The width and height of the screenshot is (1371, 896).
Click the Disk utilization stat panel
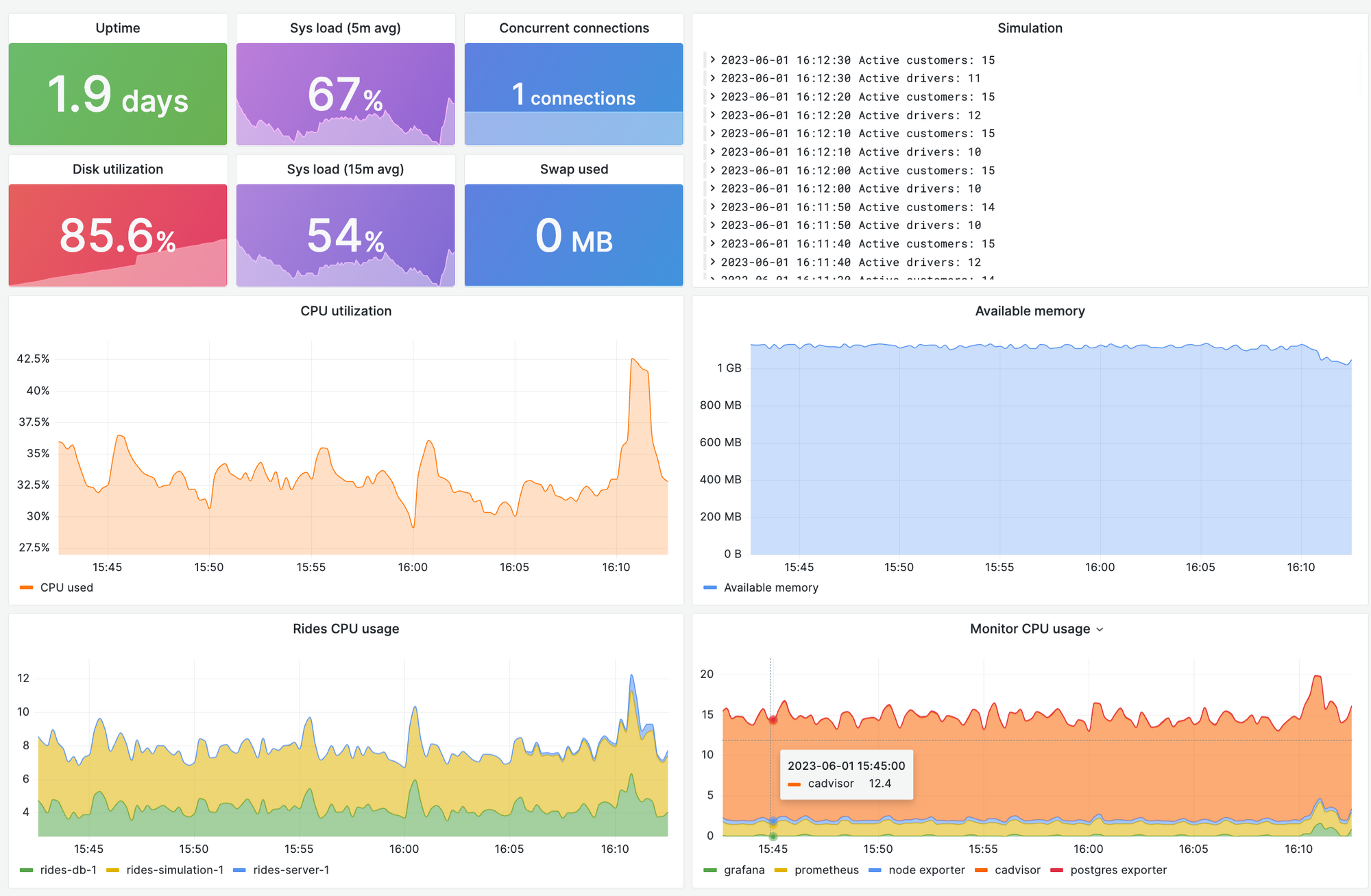point(117,235)
